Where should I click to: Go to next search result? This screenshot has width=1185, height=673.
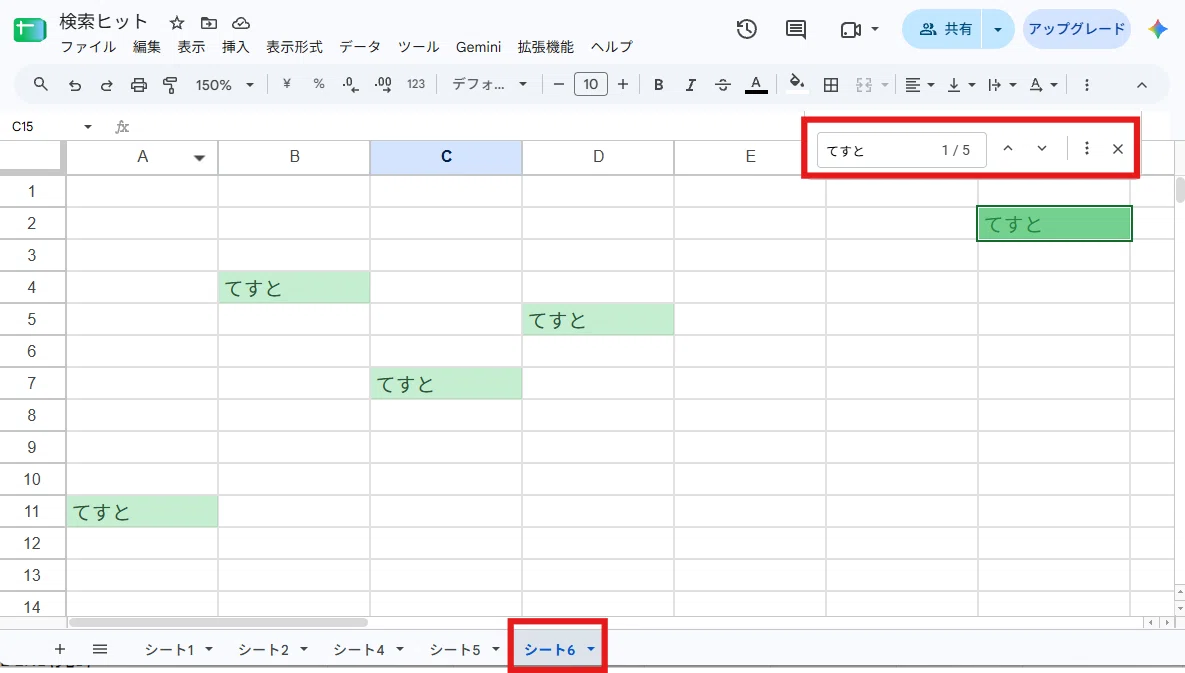[x=1041, y=149]
